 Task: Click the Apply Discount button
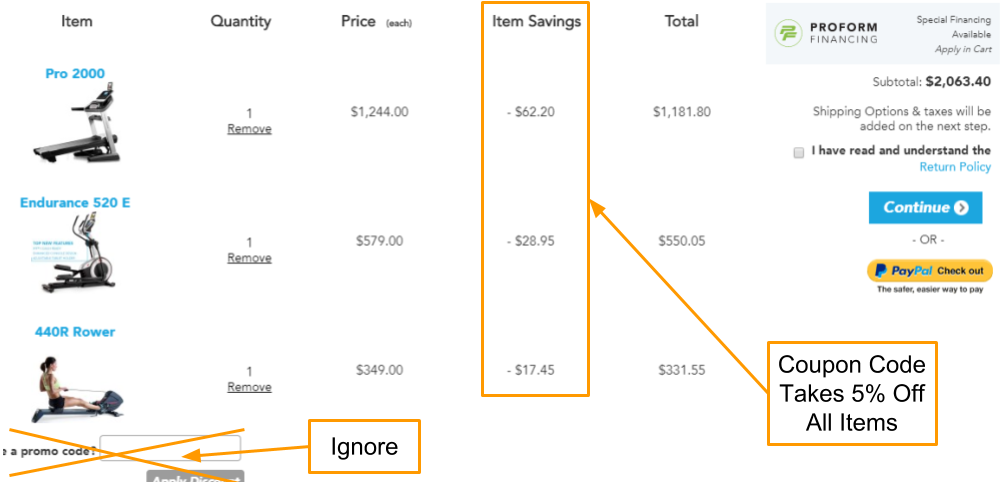(195, 477)
